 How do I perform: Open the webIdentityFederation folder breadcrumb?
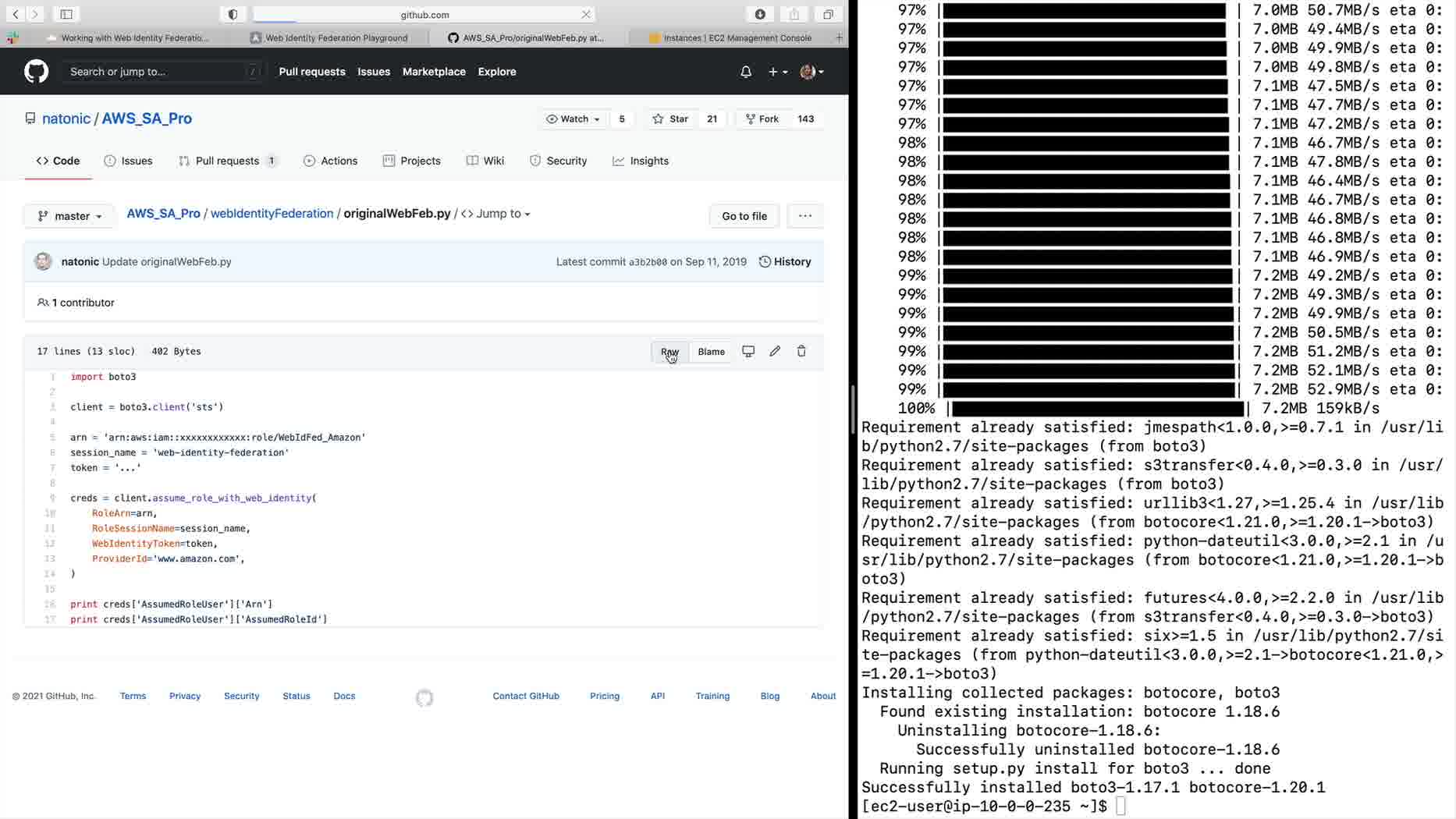pyautogui.click(x=272, y=213)
